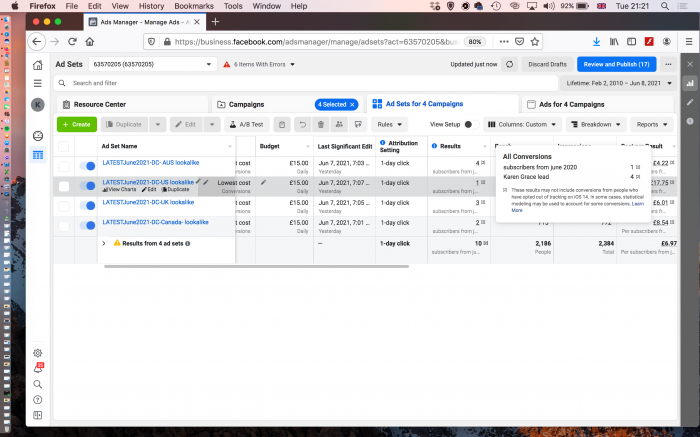This screenshot has width=700, height=437.
Task: Click the account avatar K in sidebar
Action: tap(38, 105)
